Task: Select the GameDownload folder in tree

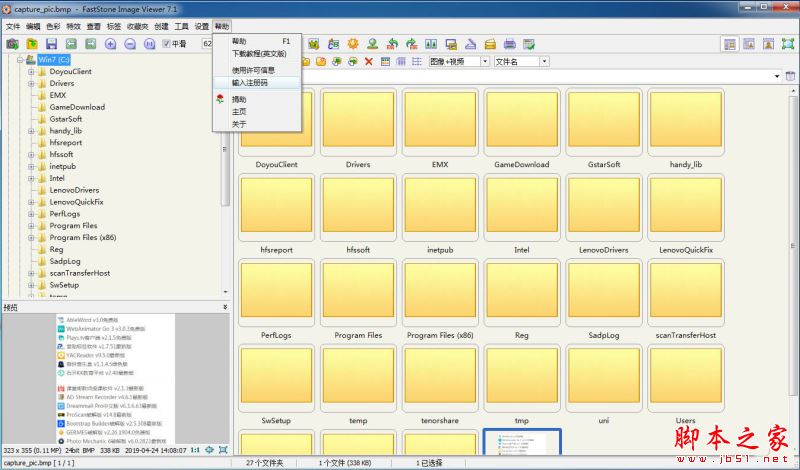Action: pos(77,107)
